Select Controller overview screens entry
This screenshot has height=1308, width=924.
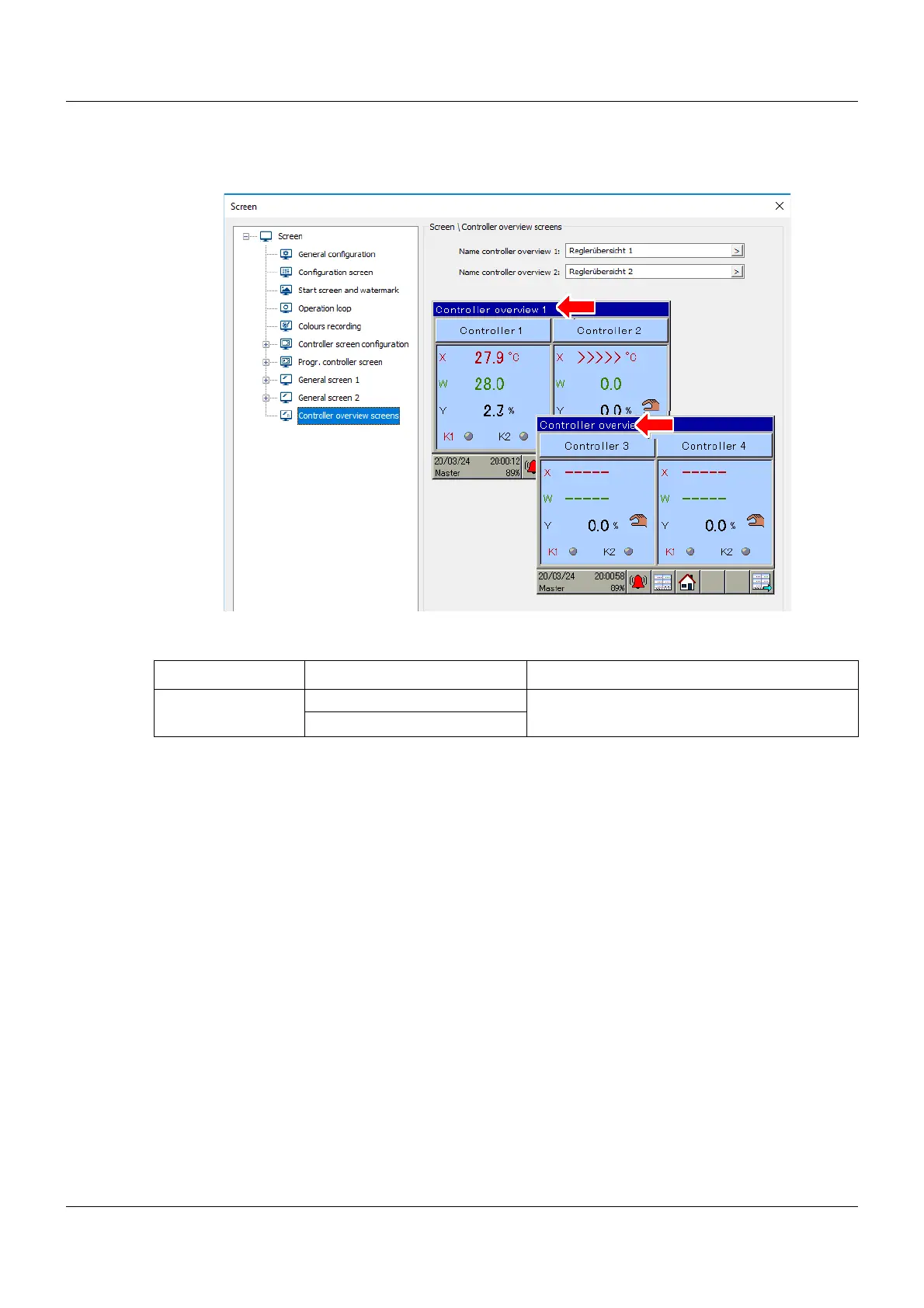[349, 416]
